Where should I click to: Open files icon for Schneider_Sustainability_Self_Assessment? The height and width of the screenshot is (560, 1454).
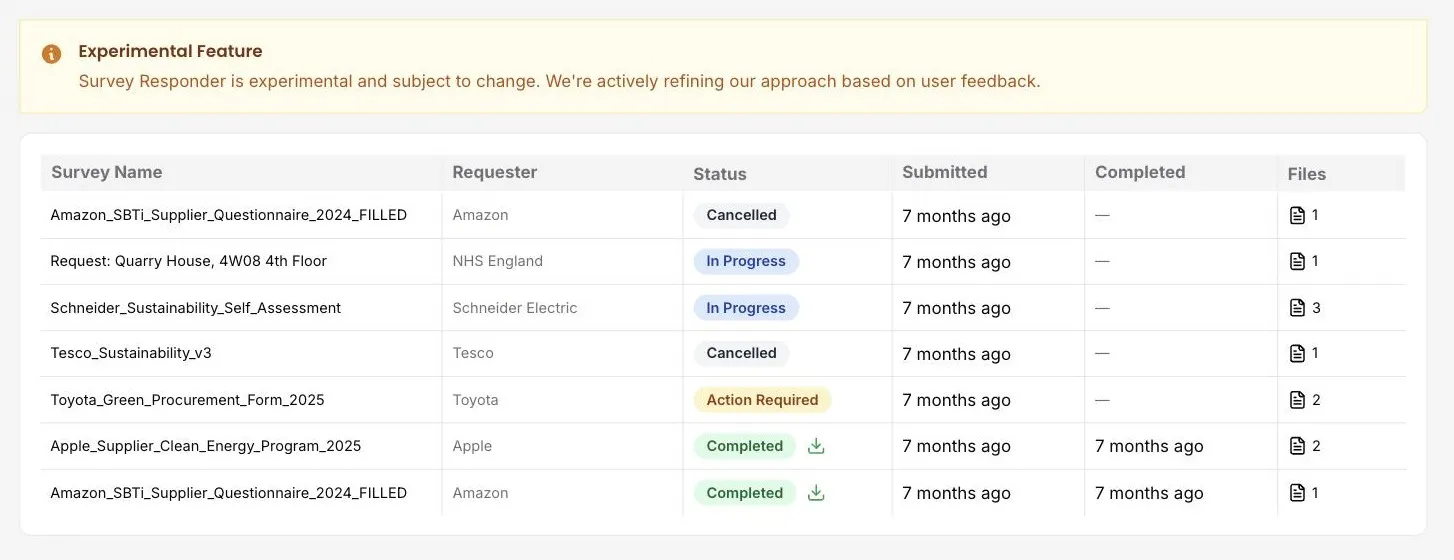(x=1297, y=308)
